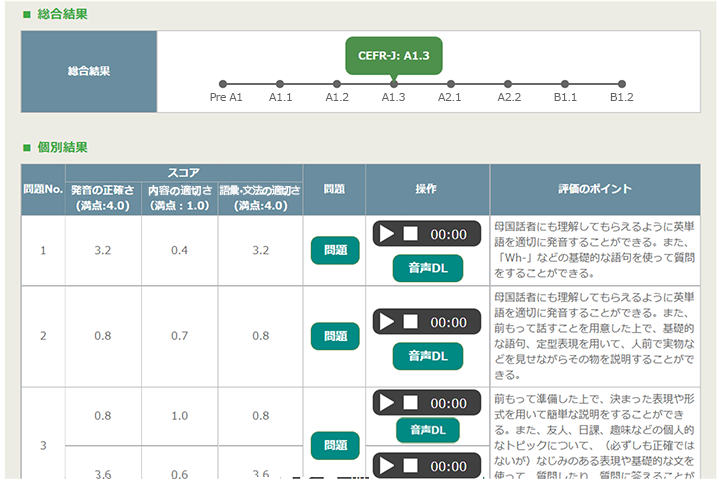Open the 問題 button for question 2
Screen dimensions: 721x483
(335, 336)
